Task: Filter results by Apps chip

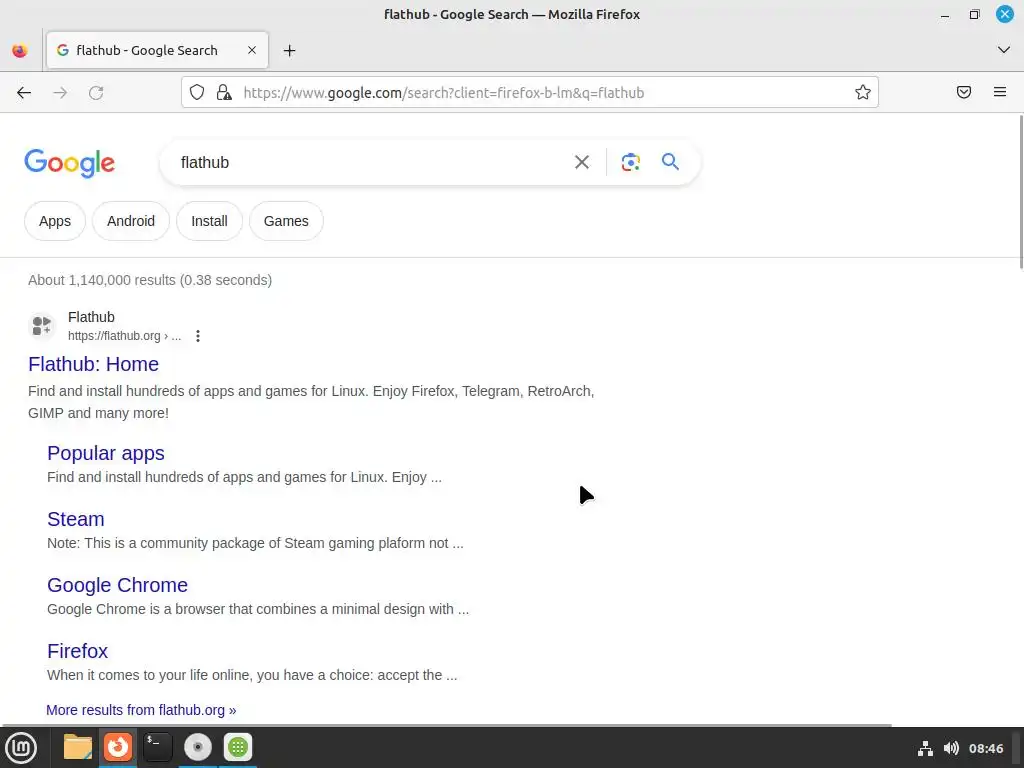Action: (55, 221)
